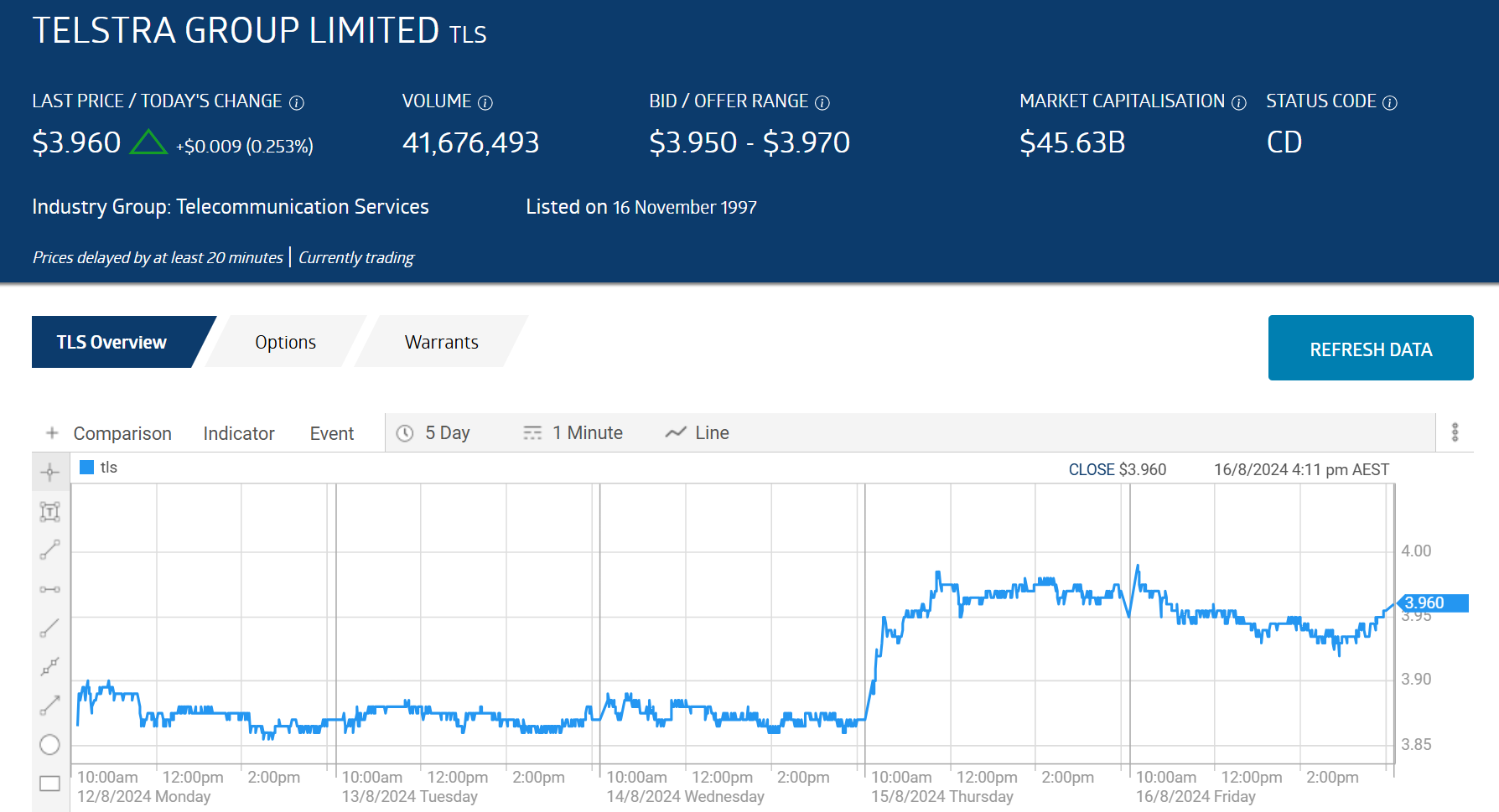Click the 14/8/2024 Wednesday date label

(685, 796)
